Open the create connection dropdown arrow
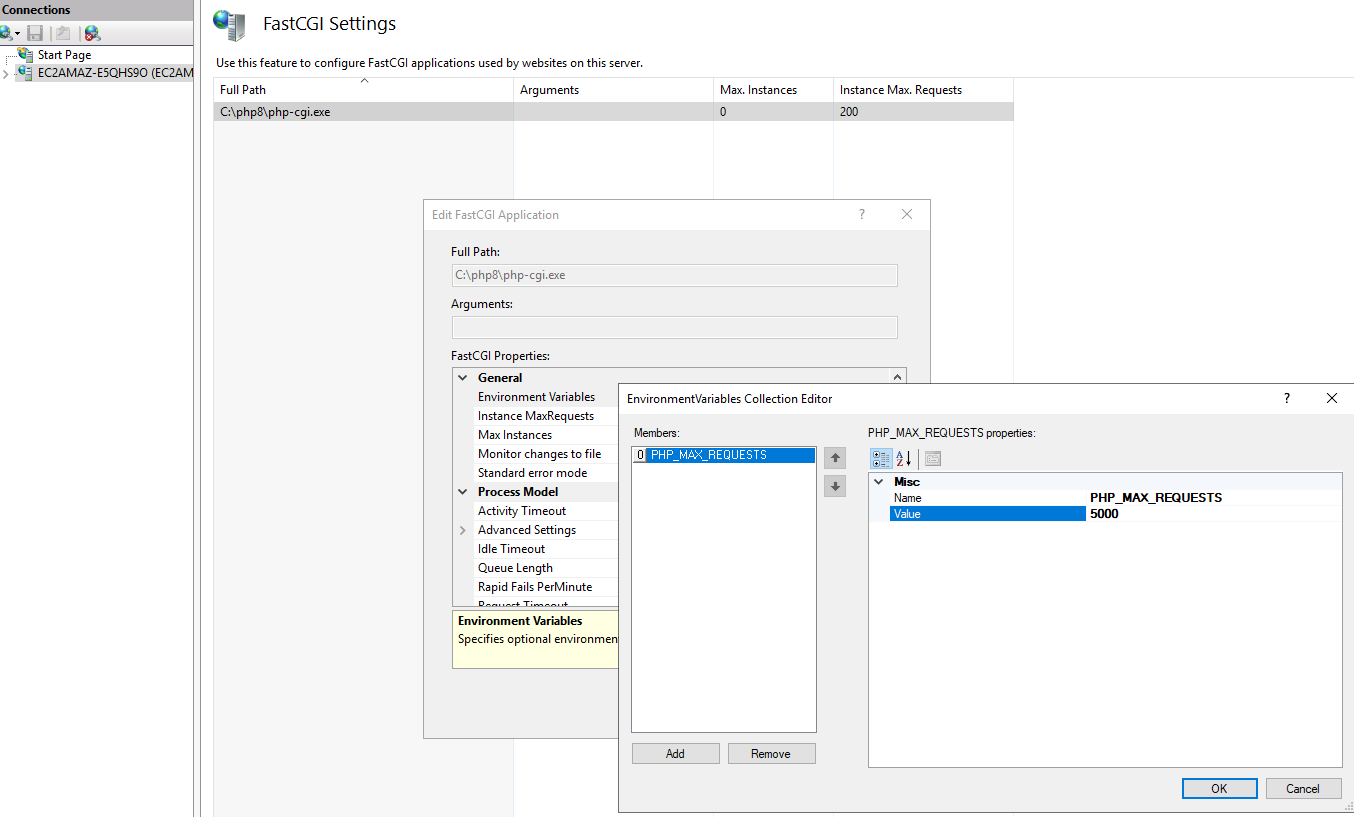 [x=18, y=34]
